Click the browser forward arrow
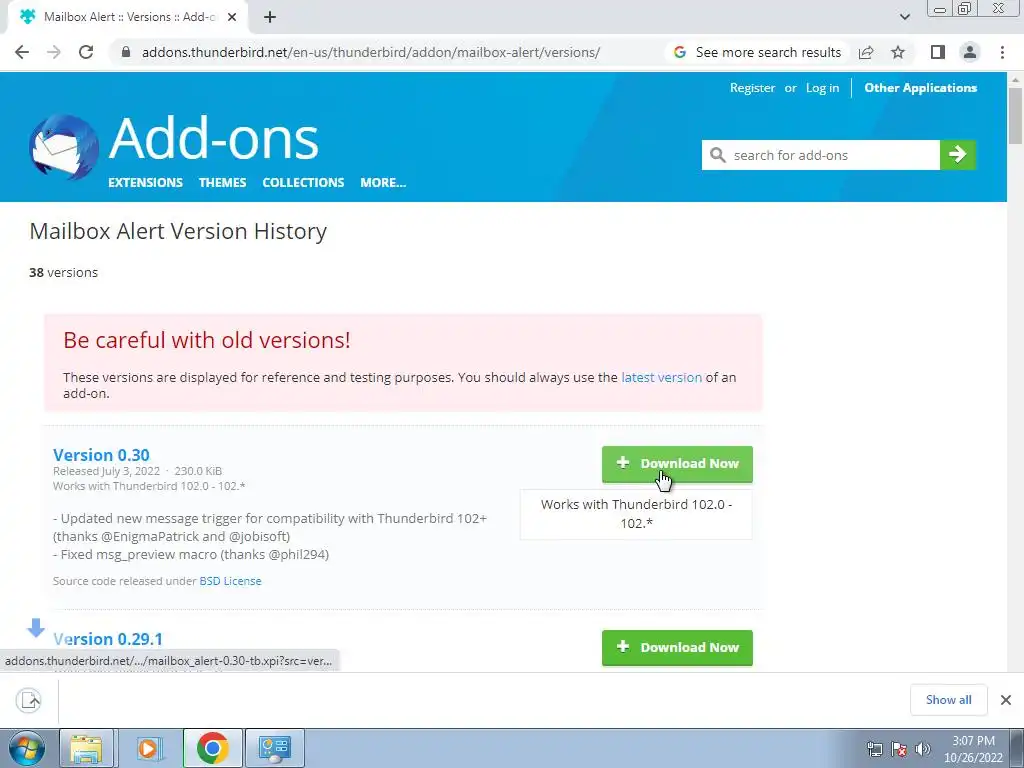 (x=54, y=52)
